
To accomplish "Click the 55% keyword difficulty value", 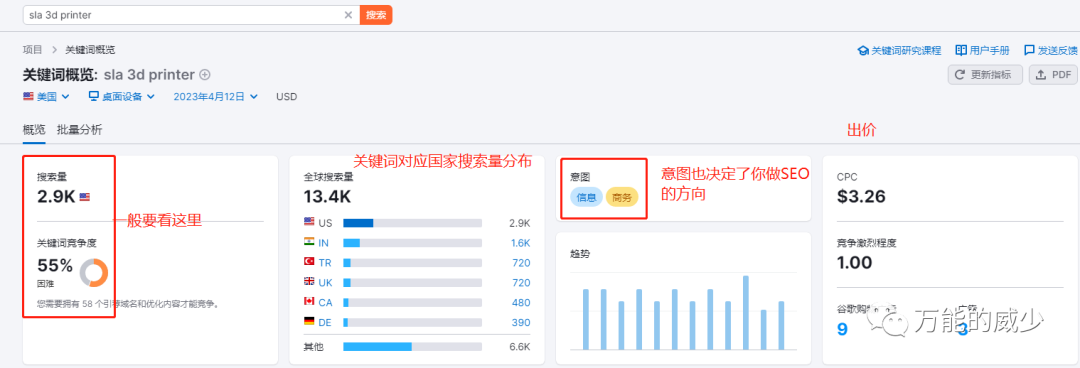I will click(55, 265).
